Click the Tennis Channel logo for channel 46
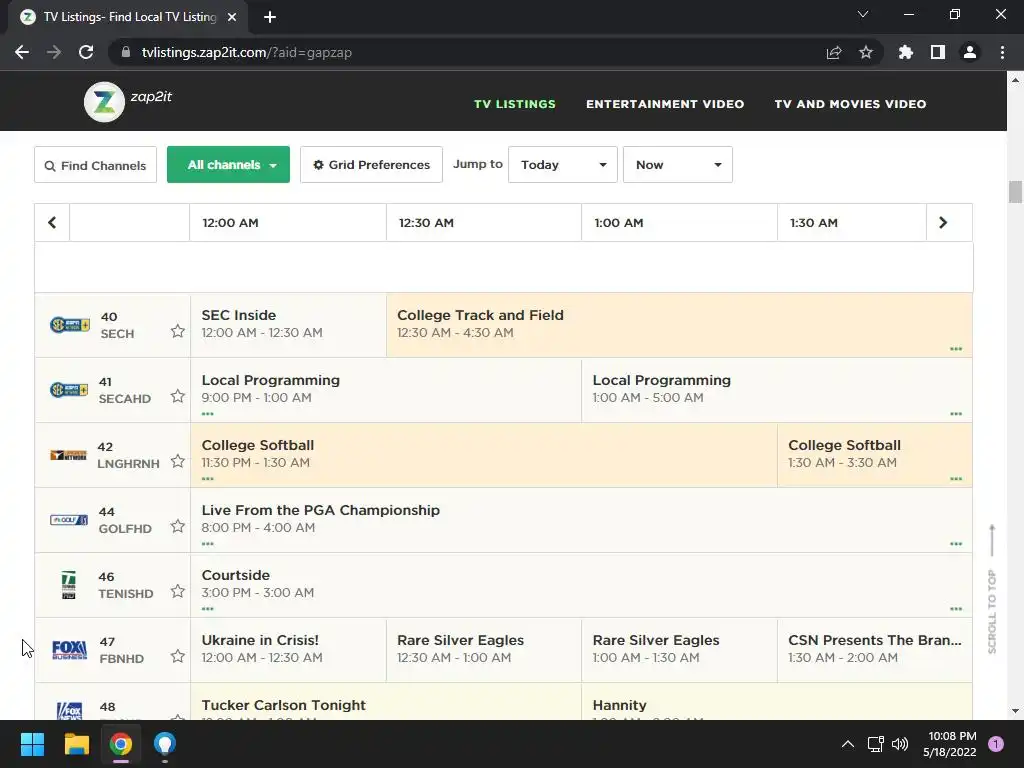Screen dimensions: 1024x768 69,585
